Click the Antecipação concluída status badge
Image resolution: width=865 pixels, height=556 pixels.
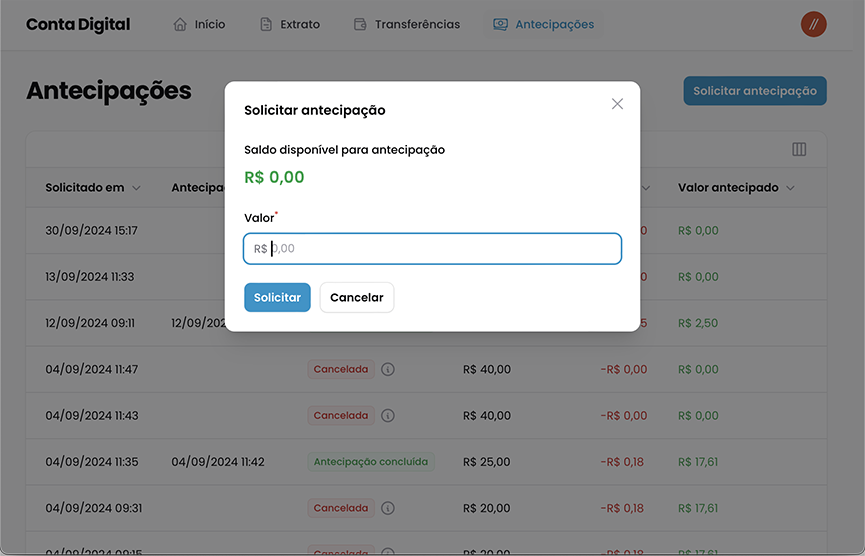(370, 462)
